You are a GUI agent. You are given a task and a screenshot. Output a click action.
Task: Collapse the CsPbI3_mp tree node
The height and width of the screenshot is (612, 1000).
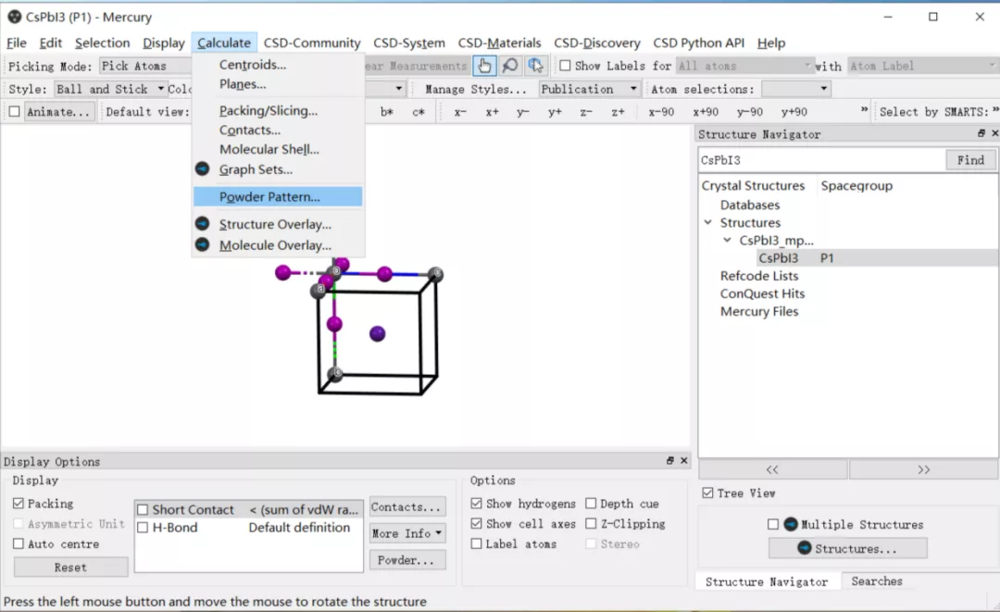pos(727,240)
